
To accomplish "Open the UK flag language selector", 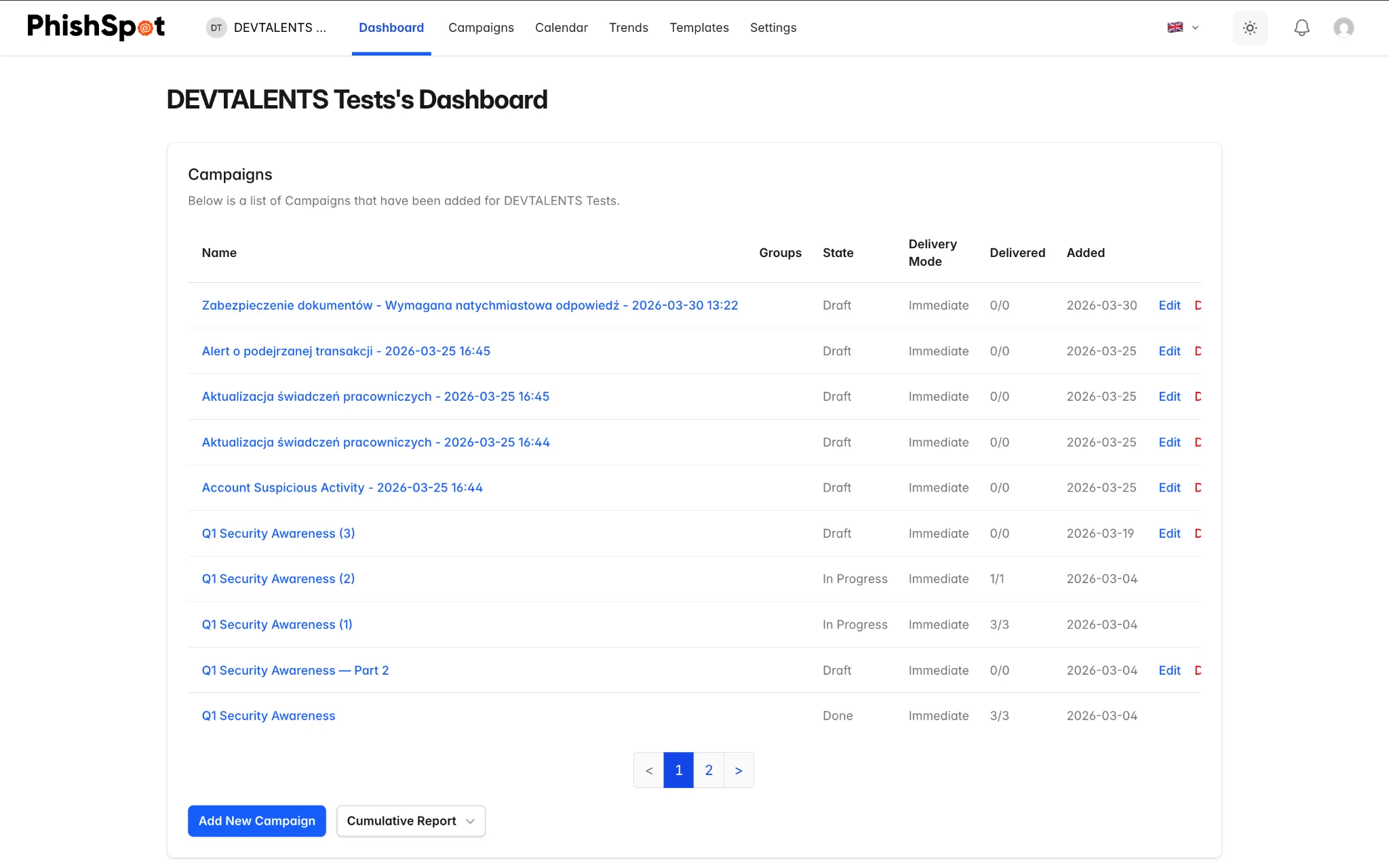I will [1183, 28].
